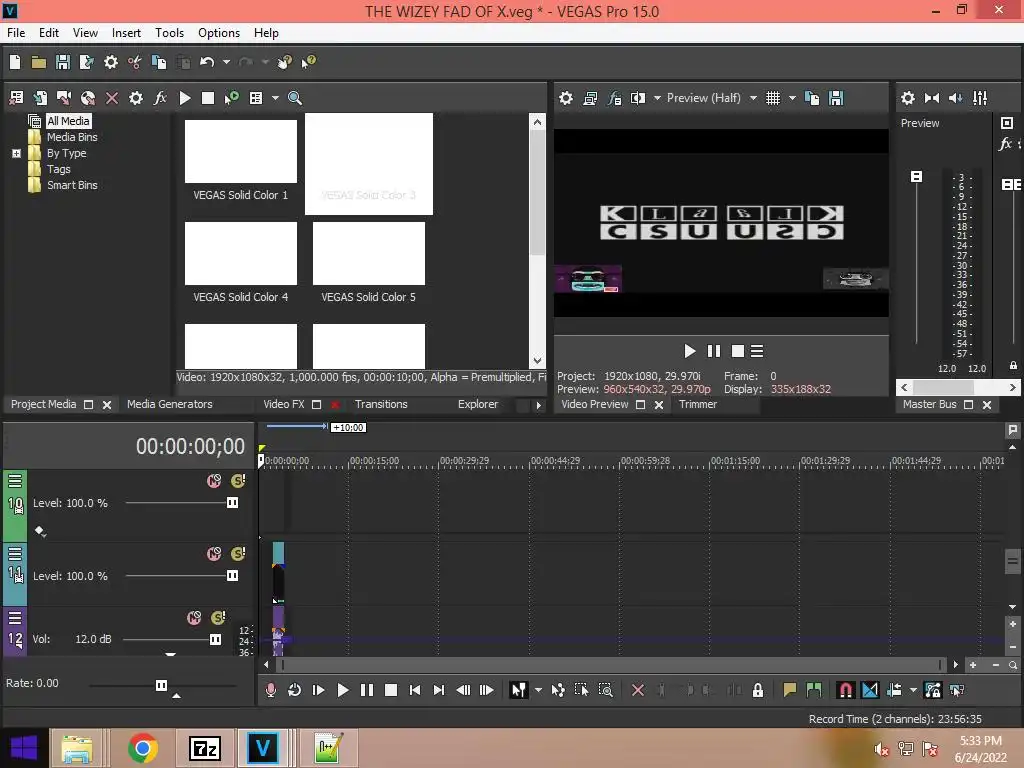
Task: Undo the last action
Action: click(207, 62)
